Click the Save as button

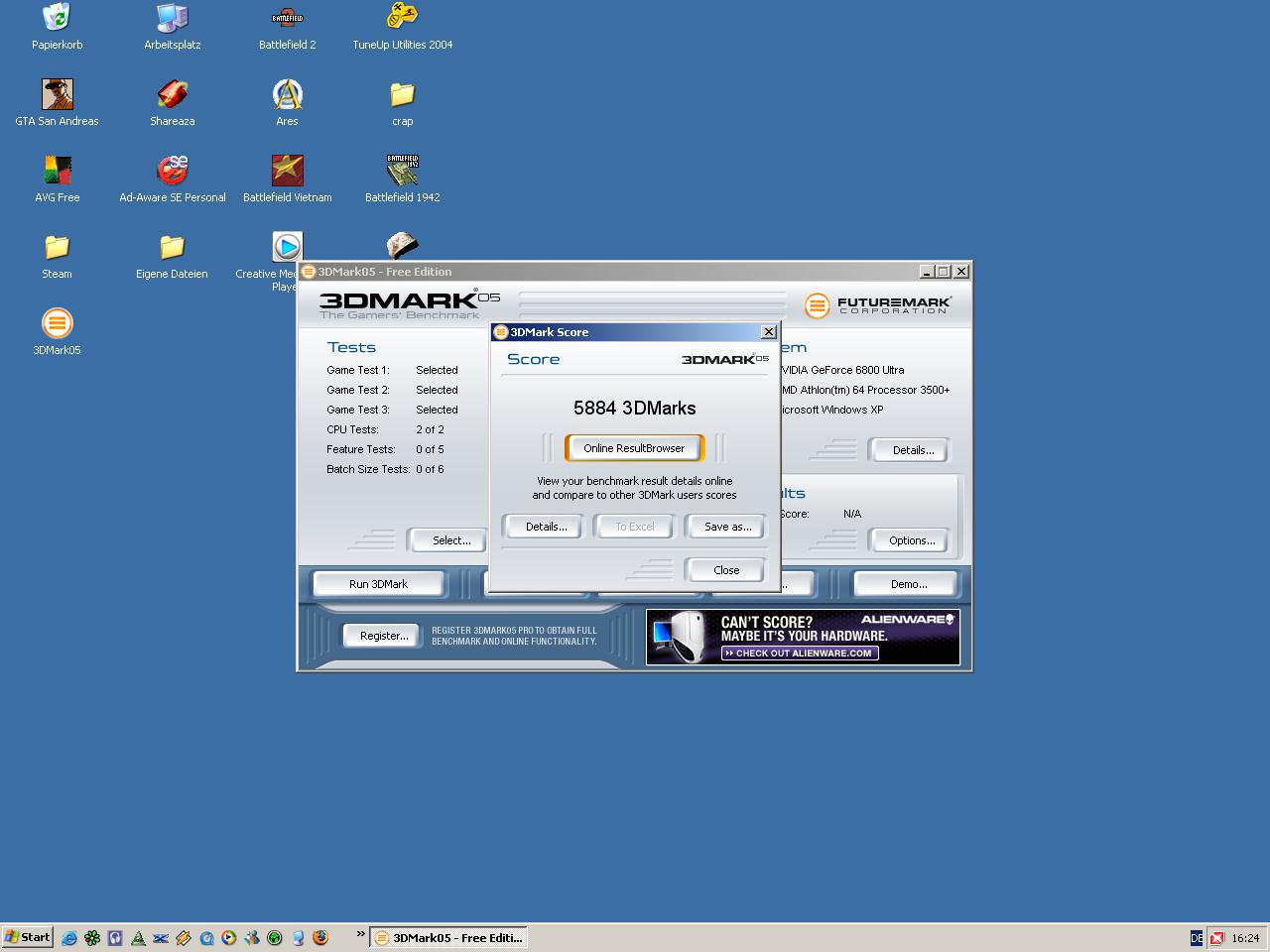pyautogui.click(x=727, y=527)
